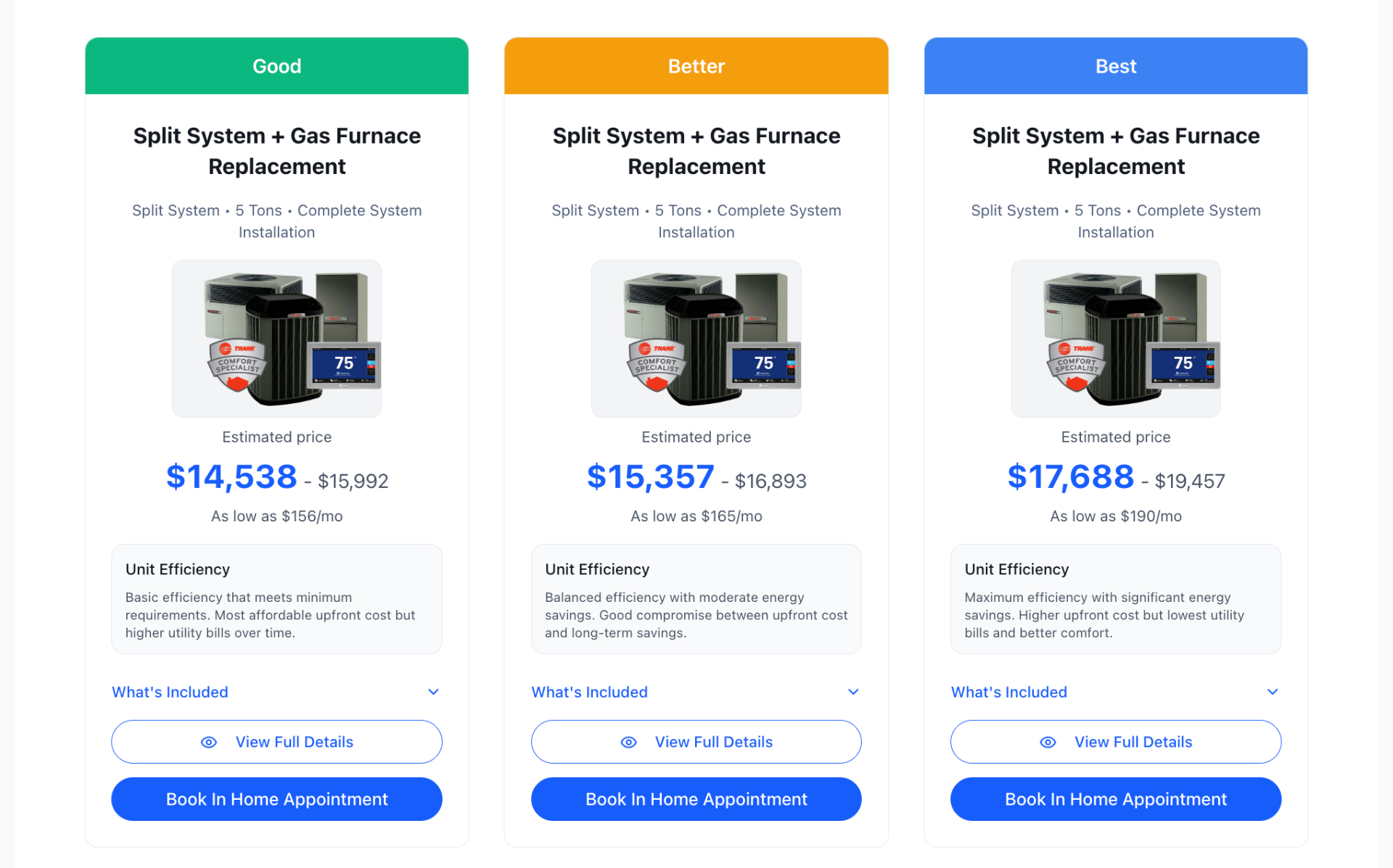Book In Home Appointment for Better plan
Screen dimensions: 1393x868
coord(696,799)
